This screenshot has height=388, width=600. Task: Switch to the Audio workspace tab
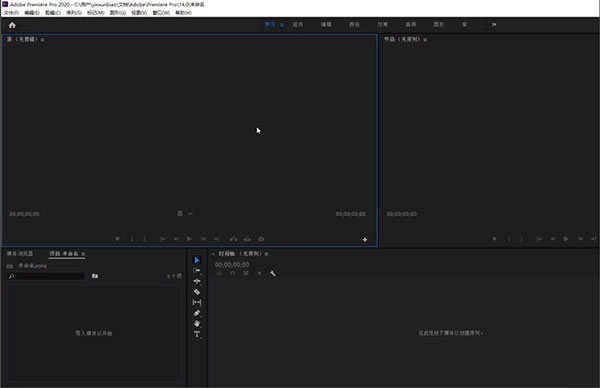(411, 24)
